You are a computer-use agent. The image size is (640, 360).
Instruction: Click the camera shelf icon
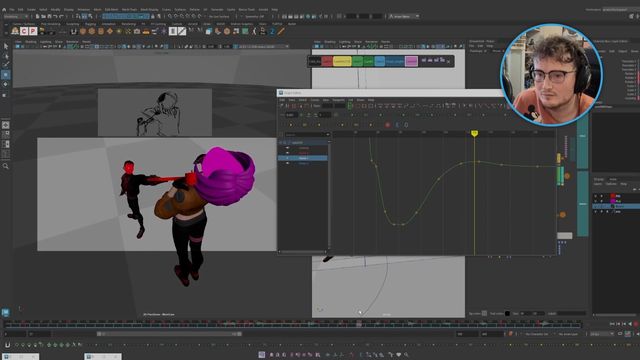point(137,31)
